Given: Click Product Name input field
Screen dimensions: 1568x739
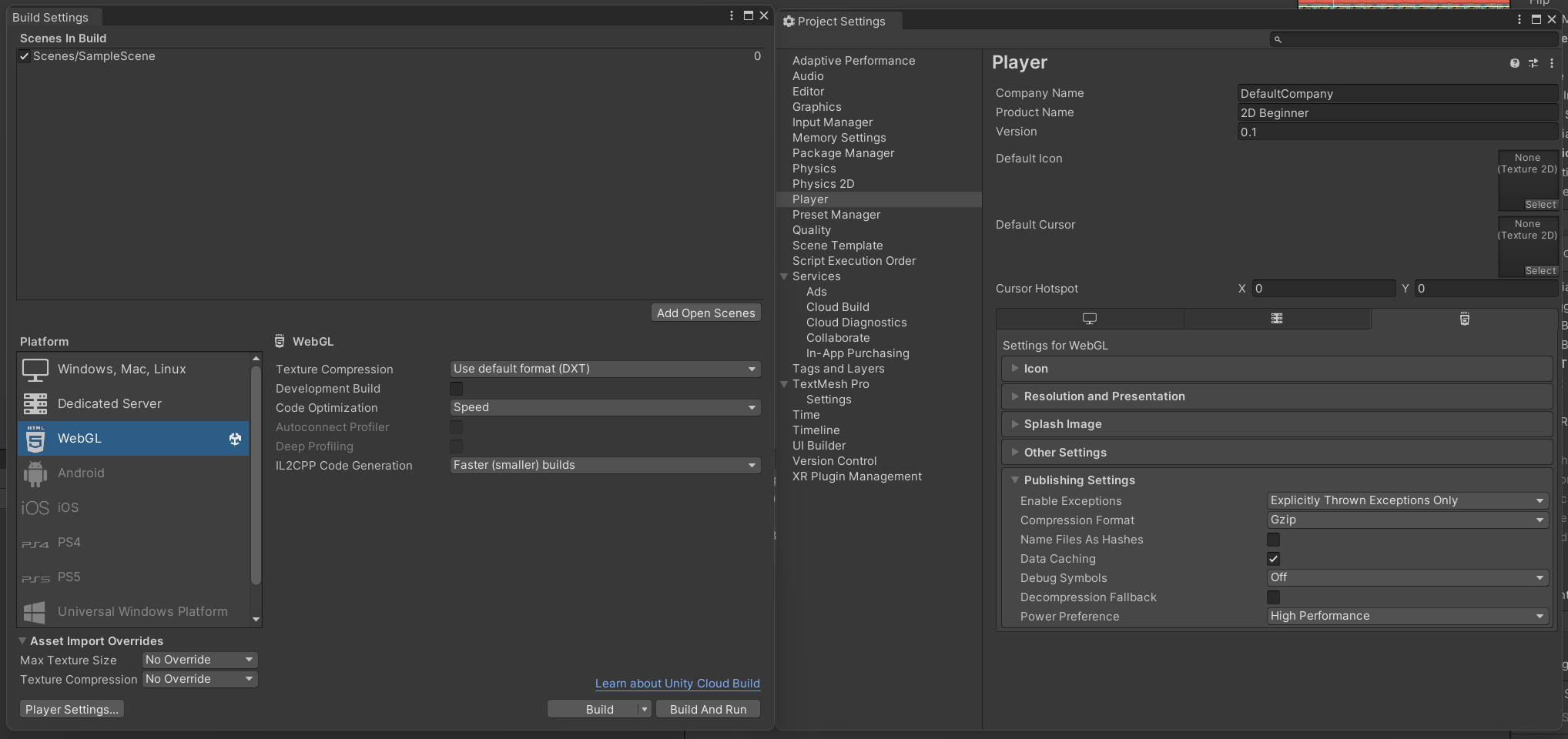Looking at the screenshot, I should pos(1398,113).
